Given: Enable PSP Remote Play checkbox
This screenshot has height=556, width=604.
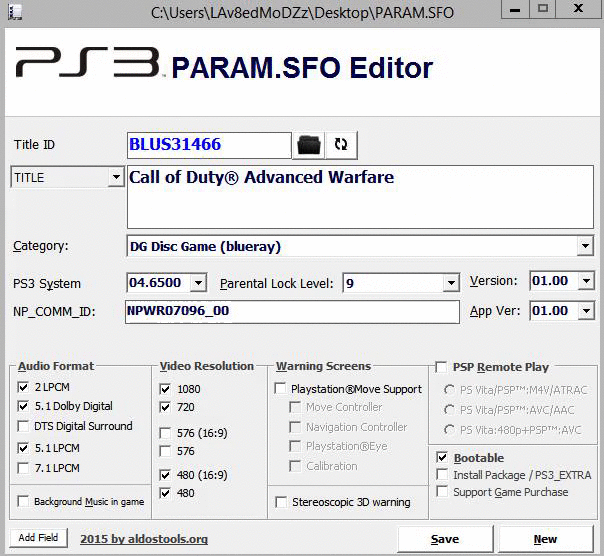Looking at the screenshot, I should coord(441,367).
